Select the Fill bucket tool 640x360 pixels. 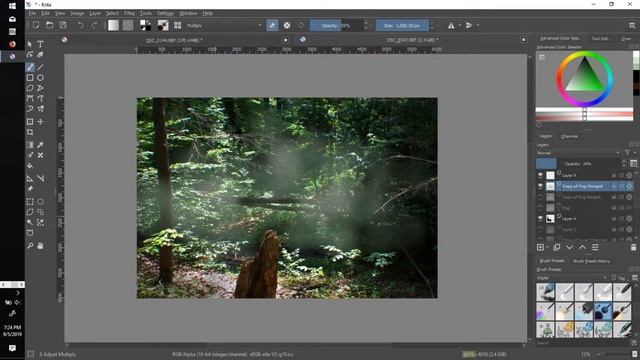[x=30, y=166]
